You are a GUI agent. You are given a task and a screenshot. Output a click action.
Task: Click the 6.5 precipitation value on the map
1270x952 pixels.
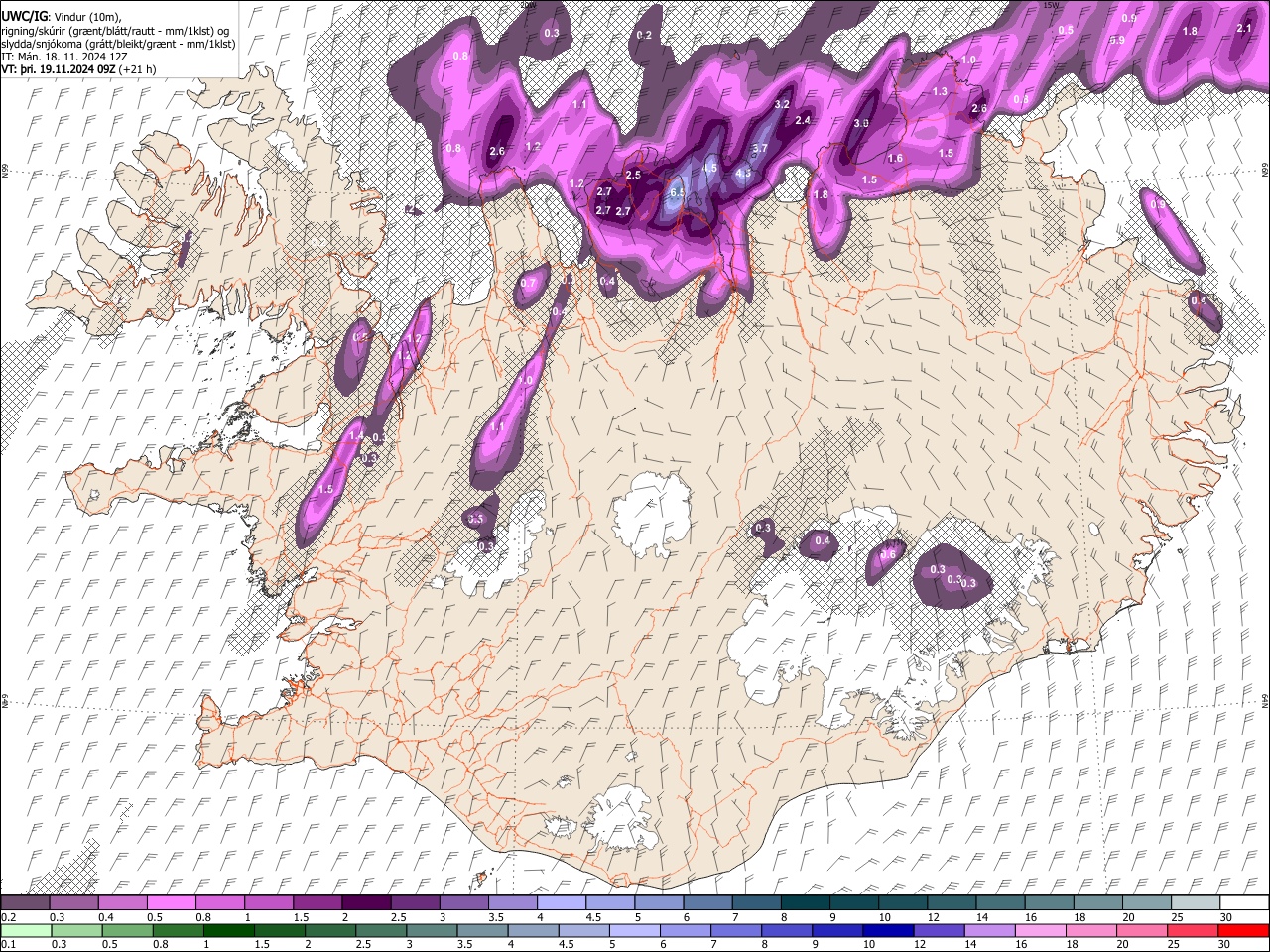click(679, 192)
